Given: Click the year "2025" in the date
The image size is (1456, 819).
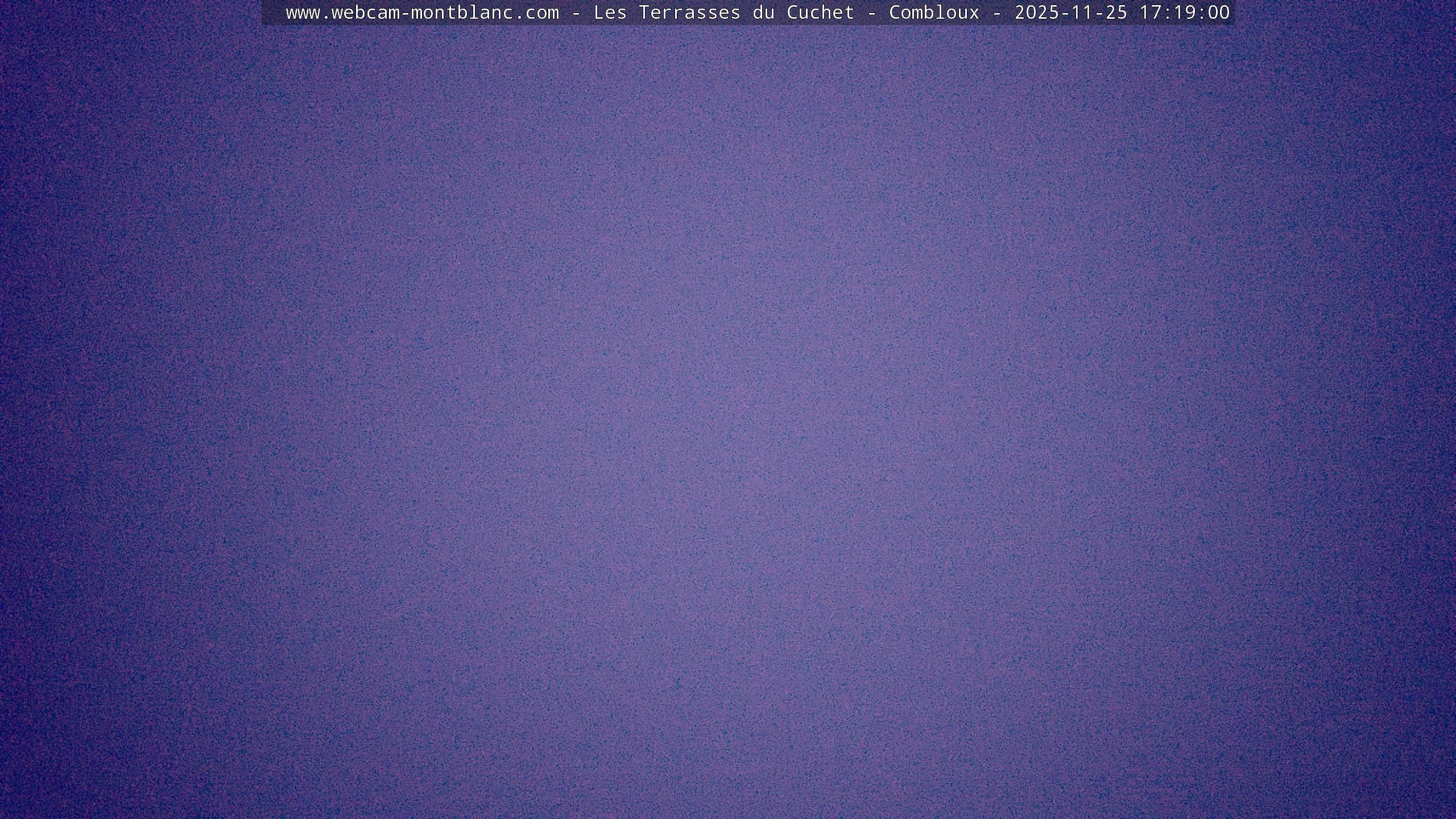Looking at the screenshot, I should tap(1036, 13).
